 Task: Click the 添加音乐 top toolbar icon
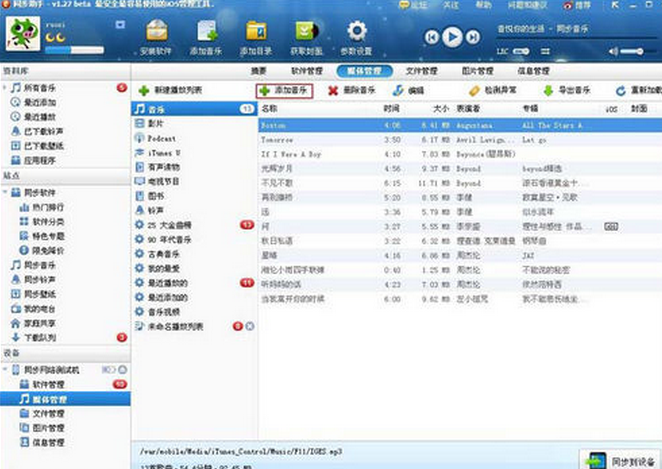[205, 37]
